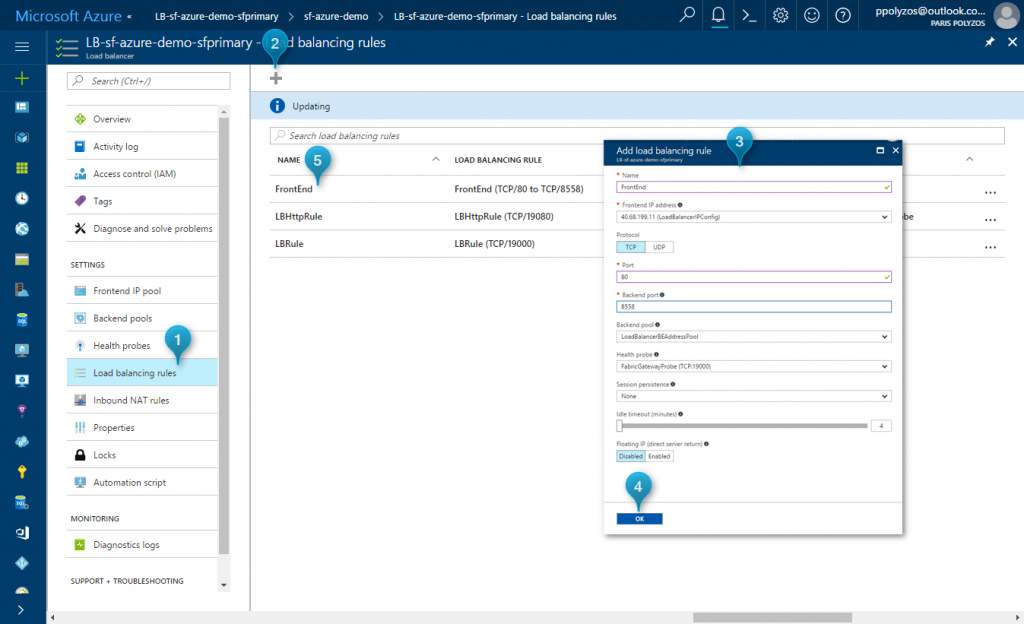Click the plus icon to add a rule
Image resolution: width=1024 pixels, height=624 pixels.
(x=274, y=76)
